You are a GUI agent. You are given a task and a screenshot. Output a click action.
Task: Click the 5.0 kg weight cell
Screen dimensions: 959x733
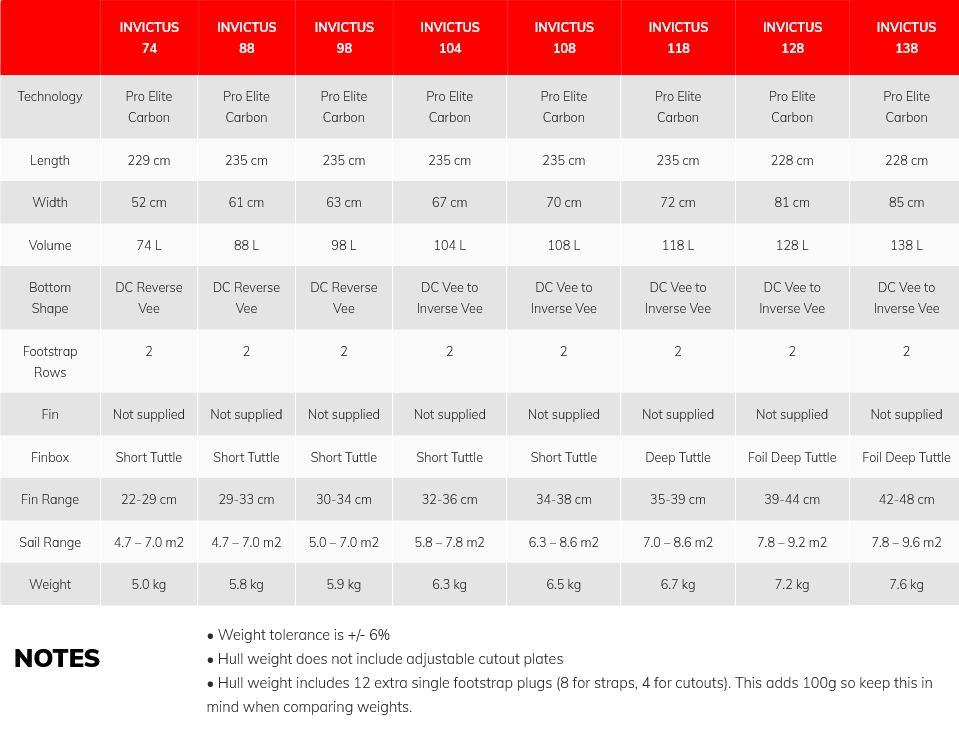click(x=149, y=584)
